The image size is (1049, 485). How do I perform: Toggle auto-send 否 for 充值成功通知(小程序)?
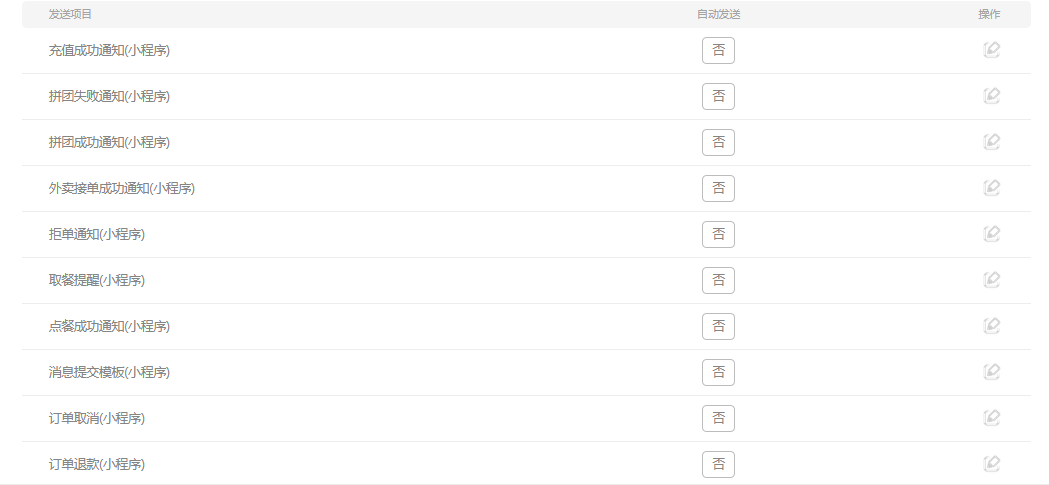click(x=718, y=50)
